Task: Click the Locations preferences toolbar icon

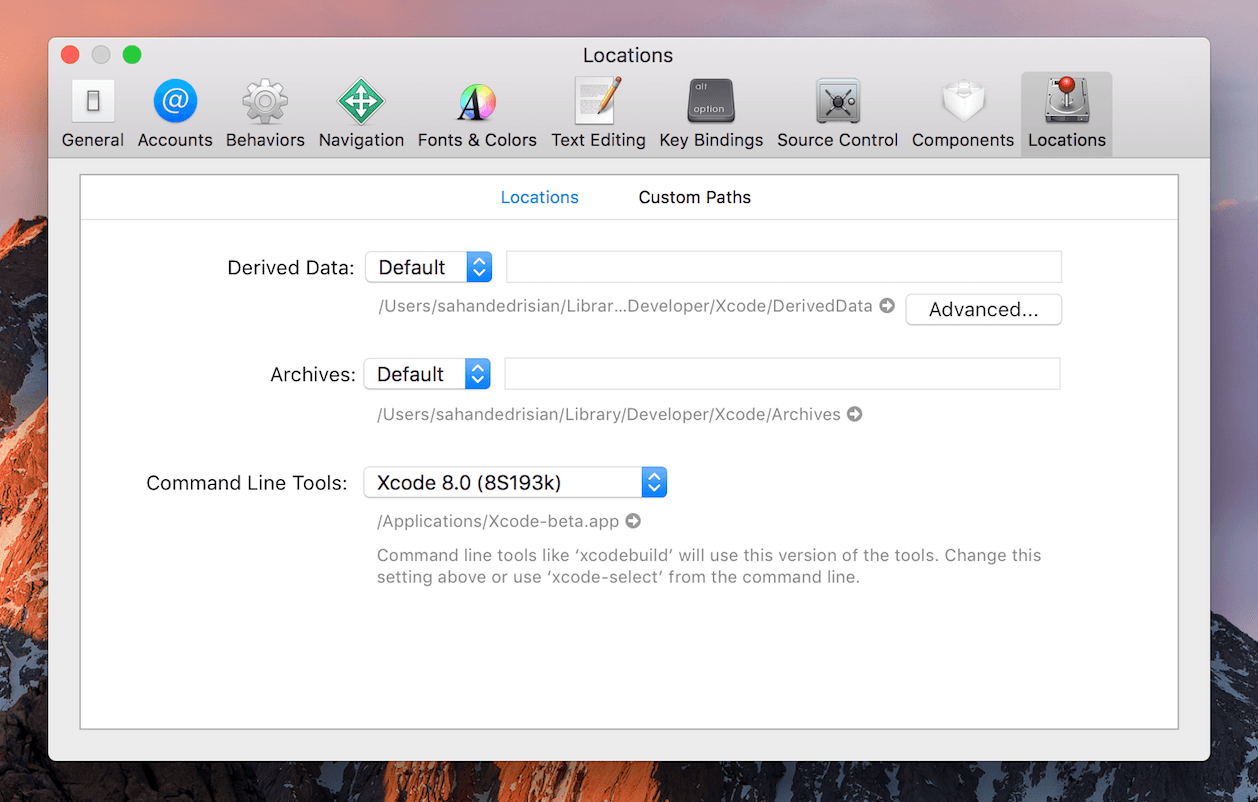Action: coord(1066,110)
